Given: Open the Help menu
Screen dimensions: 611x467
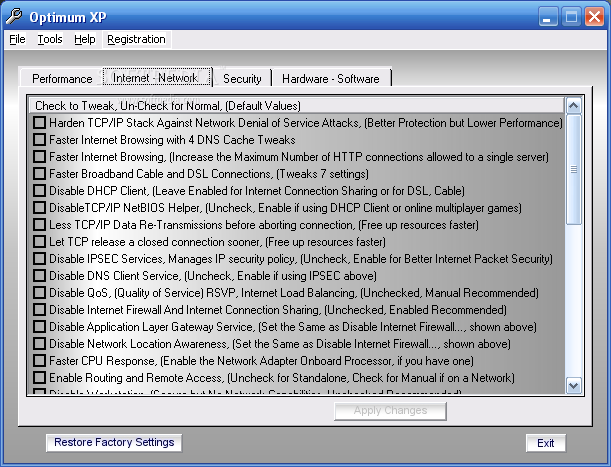Looking at the screenshot, I should [x=85, y=39].
